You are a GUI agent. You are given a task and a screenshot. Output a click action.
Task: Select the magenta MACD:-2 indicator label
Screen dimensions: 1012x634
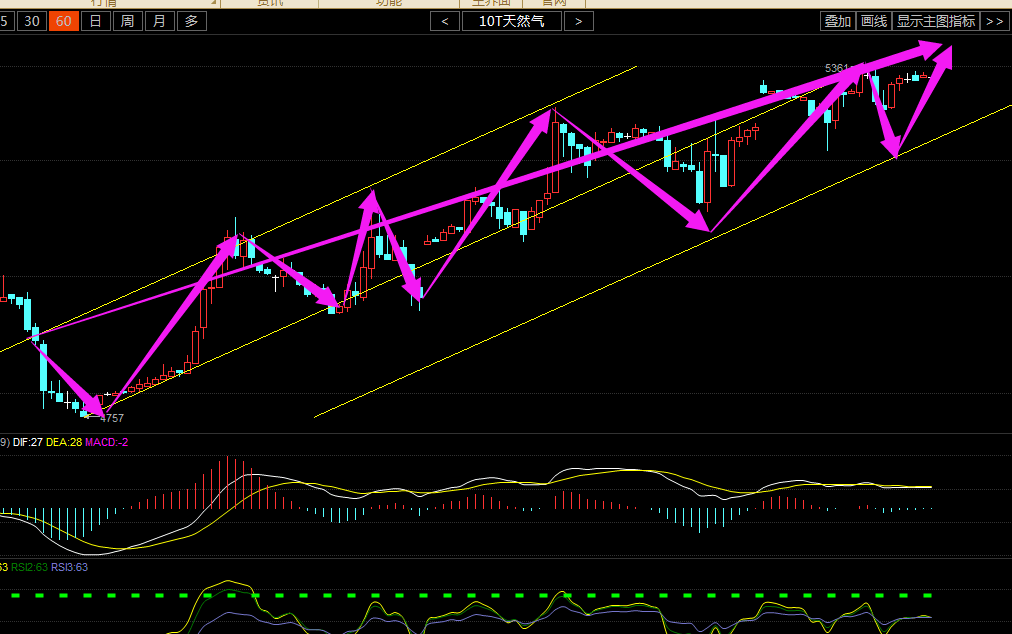pos(107,442)
